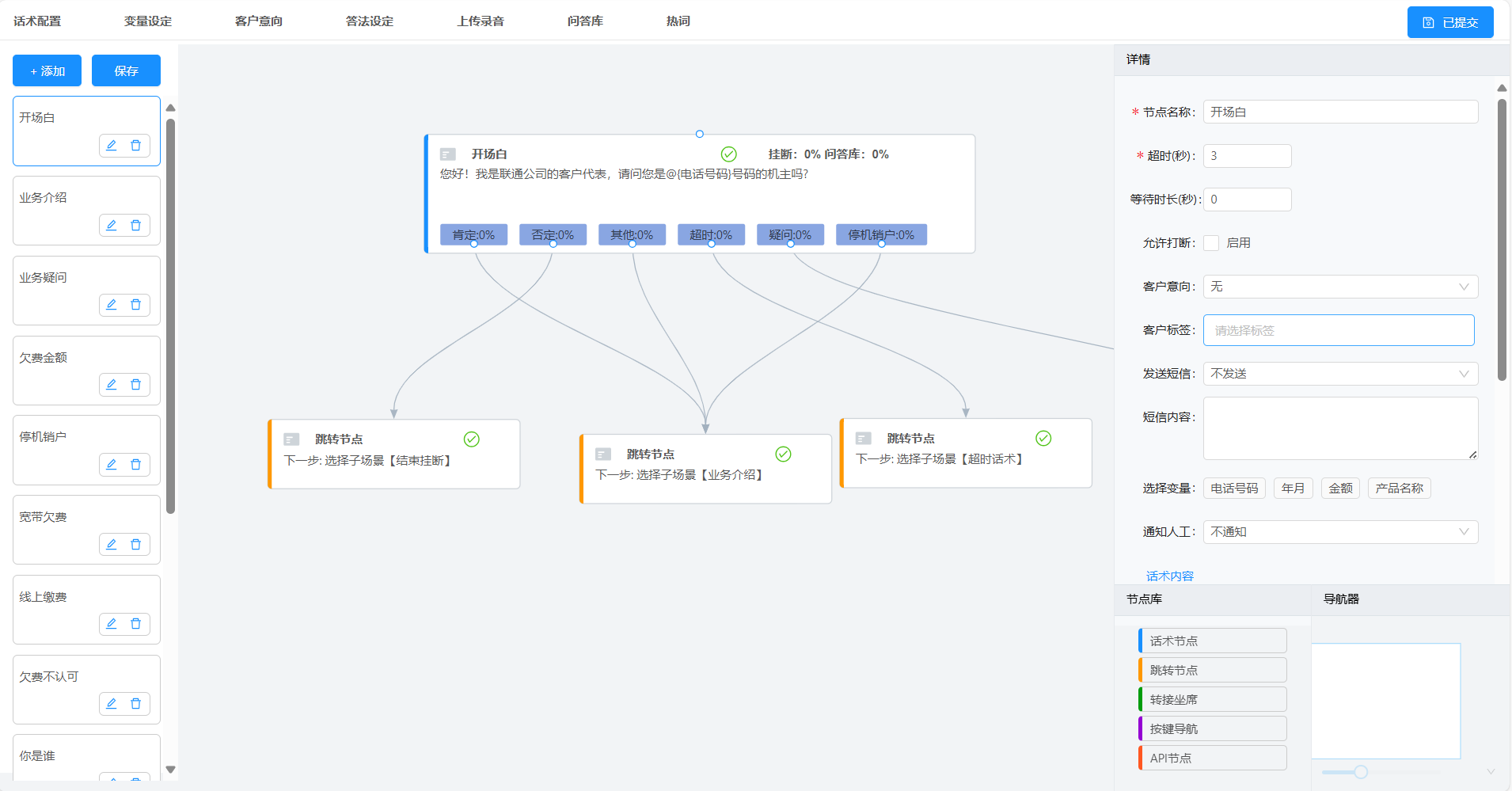This screenshot has height=791, width=1512.
Task: Switch to the 变量设定 tab
Action: click(148, 21)
